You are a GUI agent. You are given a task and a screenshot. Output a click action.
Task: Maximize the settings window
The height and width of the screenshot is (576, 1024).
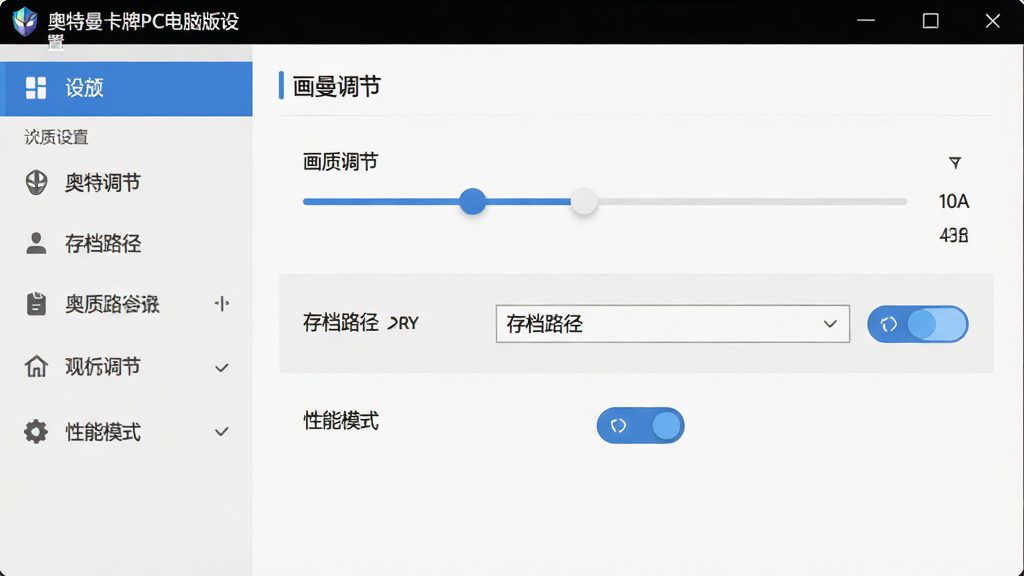(x=931, y=21)
